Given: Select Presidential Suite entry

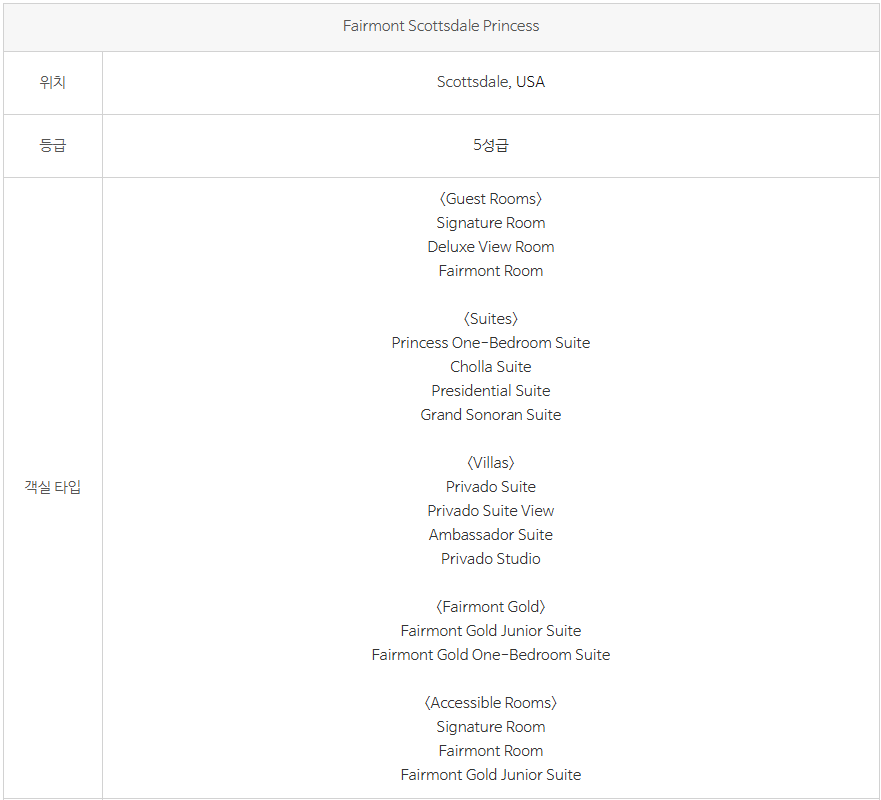Looking at the screenshot, I should point(491,390).
